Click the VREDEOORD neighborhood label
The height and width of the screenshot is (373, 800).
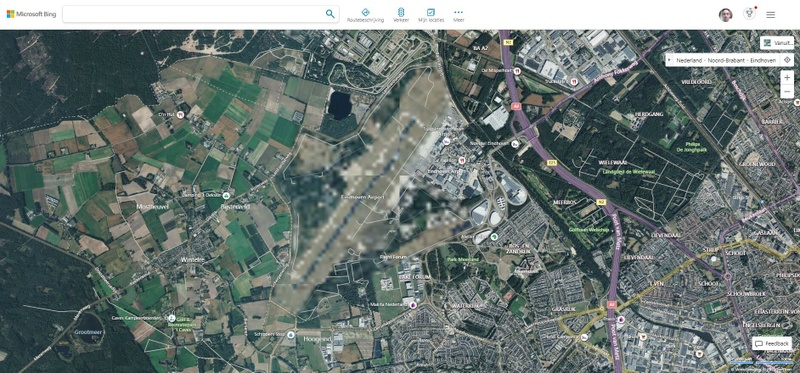[696, 82]
